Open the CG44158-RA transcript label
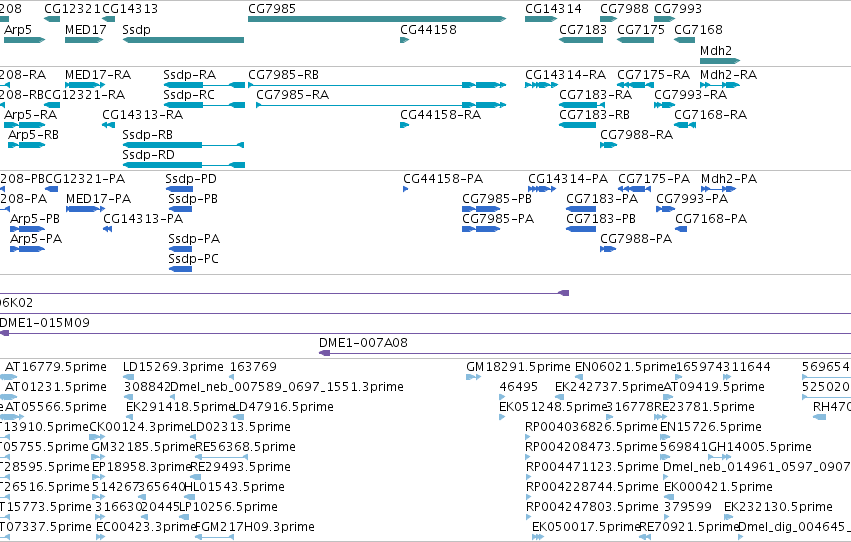The width and height of the screenshot is (851, 542). [441, 114]
